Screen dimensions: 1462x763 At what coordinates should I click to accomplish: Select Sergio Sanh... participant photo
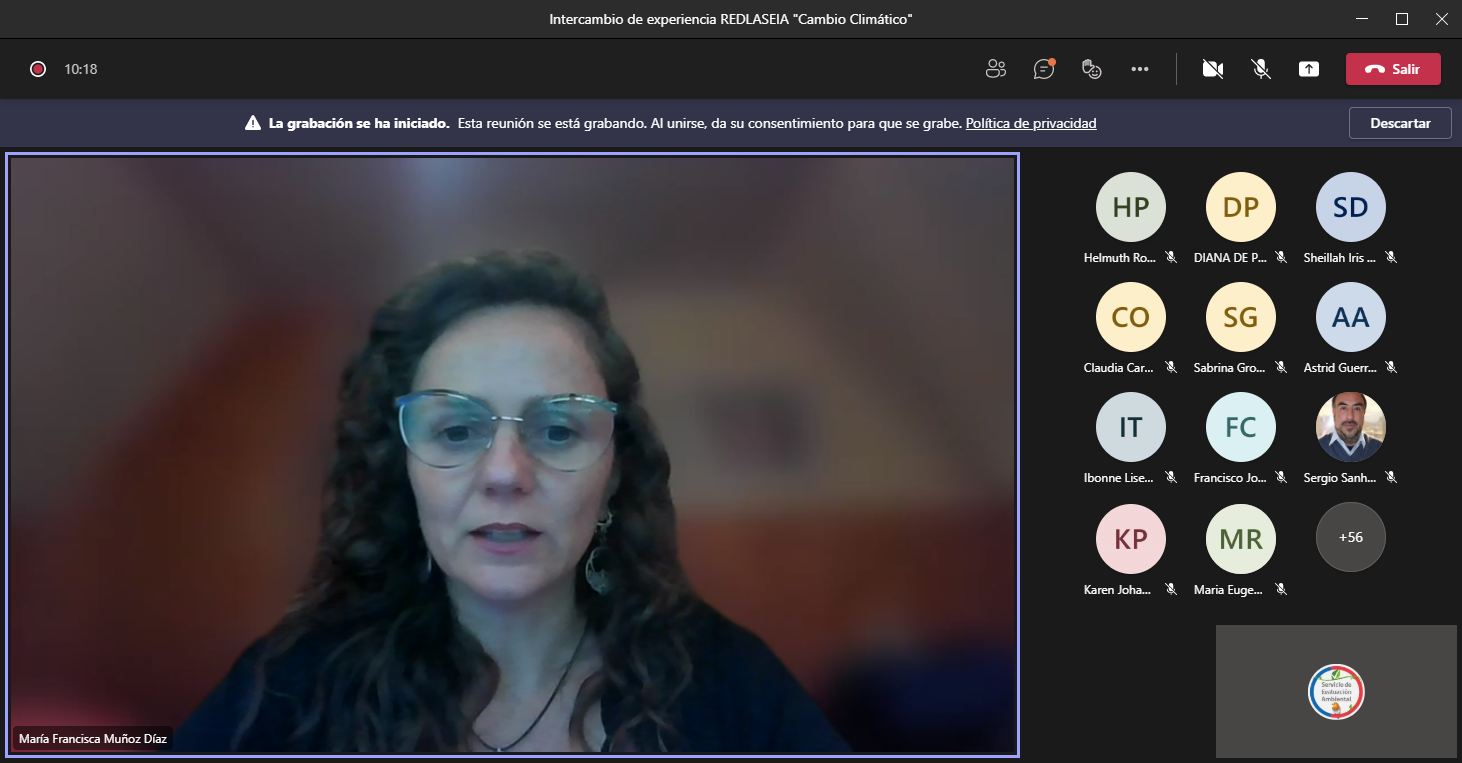(x=1350, y=427)
